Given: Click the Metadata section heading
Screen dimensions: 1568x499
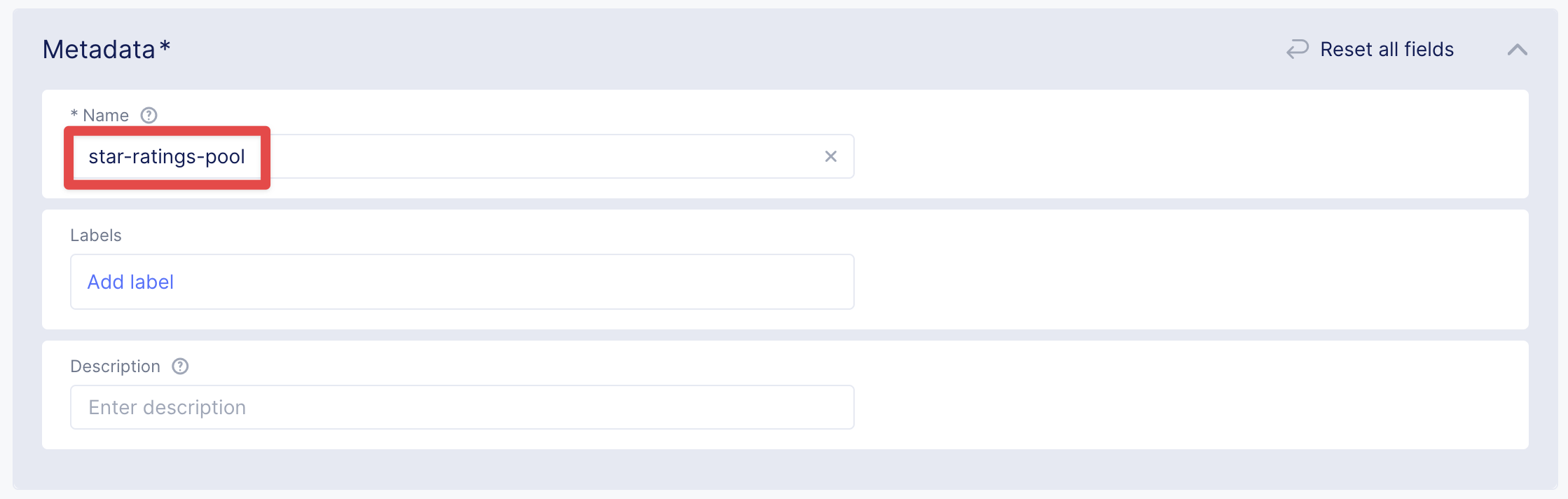Looking at the screenshot, I should 99,50.
